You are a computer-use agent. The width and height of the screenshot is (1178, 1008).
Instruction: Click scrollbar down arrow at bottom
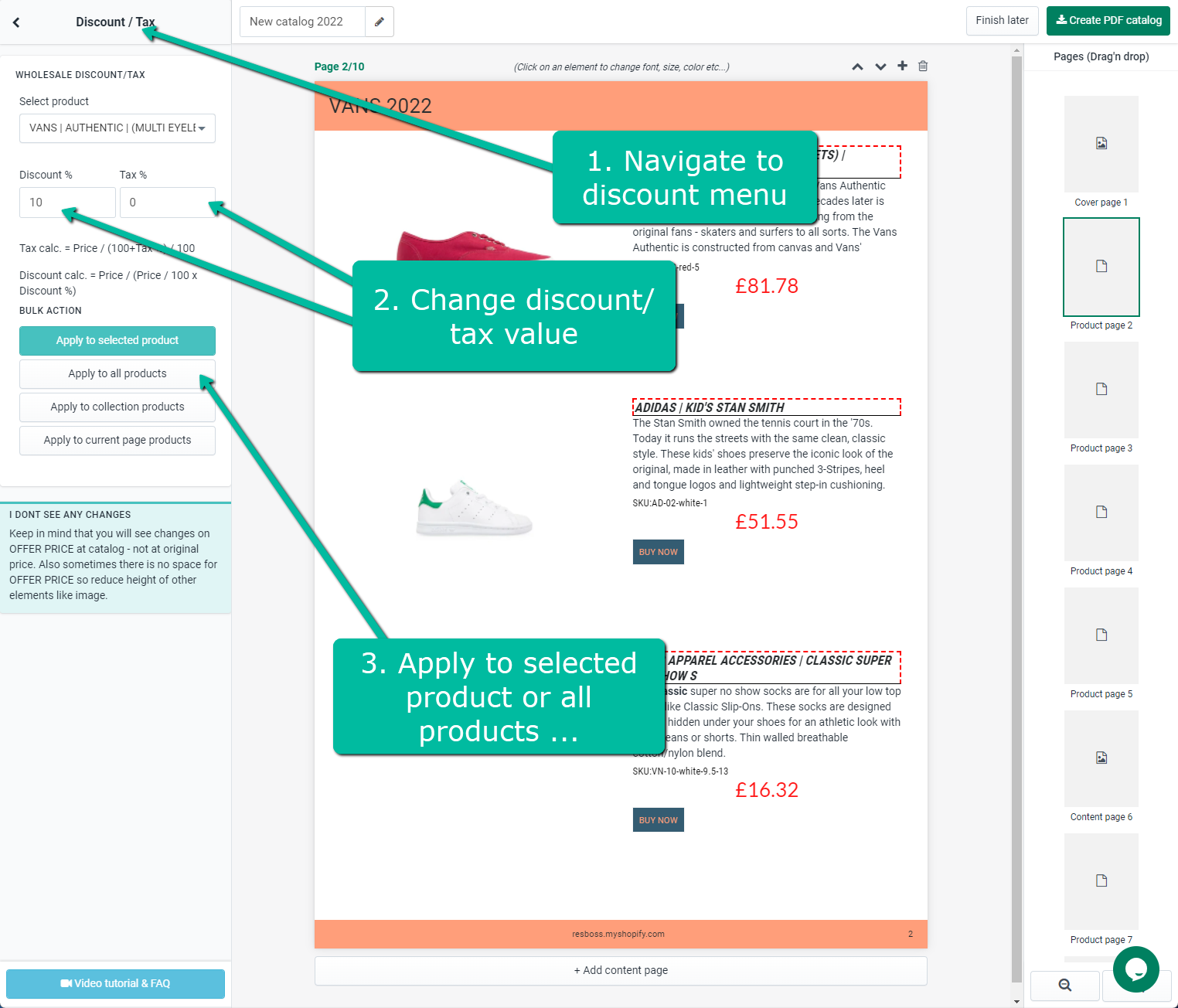coord(1017,1002)
